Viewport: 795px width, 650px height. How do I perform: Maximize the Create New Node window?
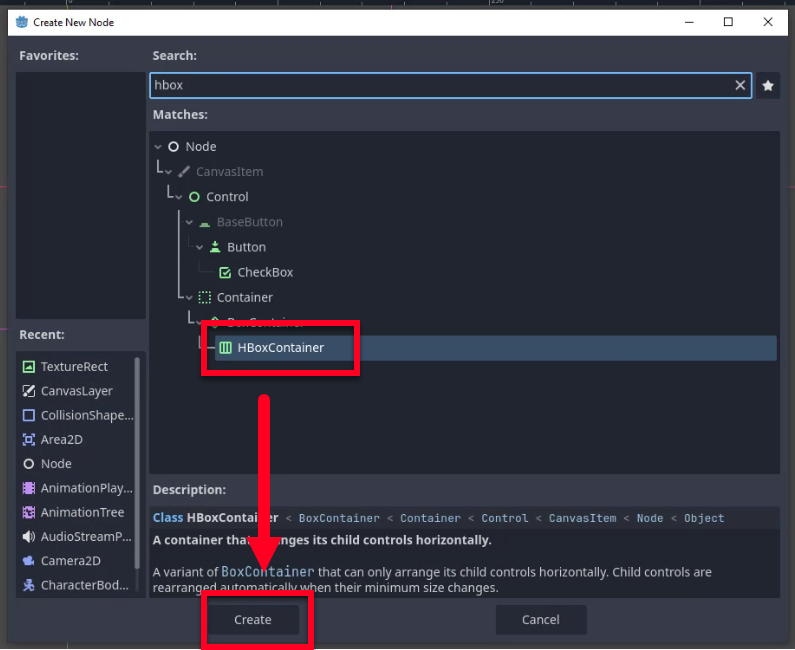[x=728, y=22]
